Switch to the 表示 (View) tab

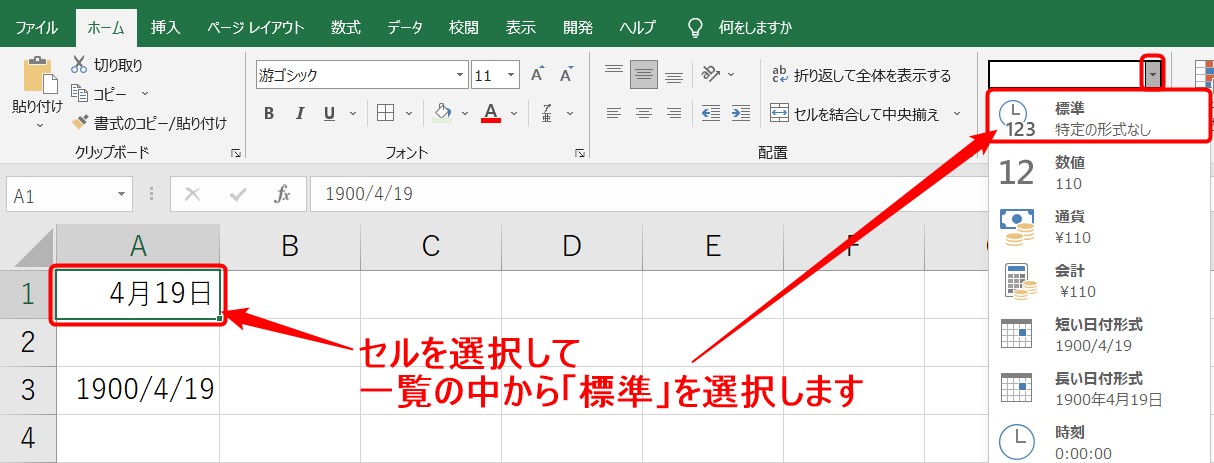click(520, 27)
